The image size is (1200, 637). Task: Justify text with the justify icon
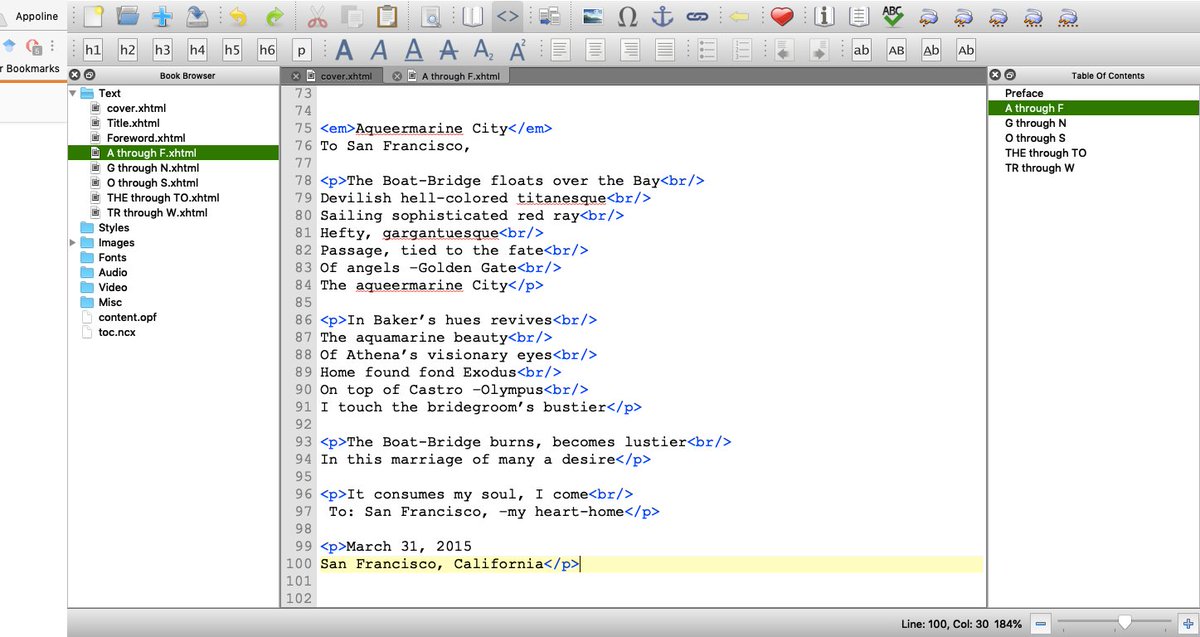664,50
